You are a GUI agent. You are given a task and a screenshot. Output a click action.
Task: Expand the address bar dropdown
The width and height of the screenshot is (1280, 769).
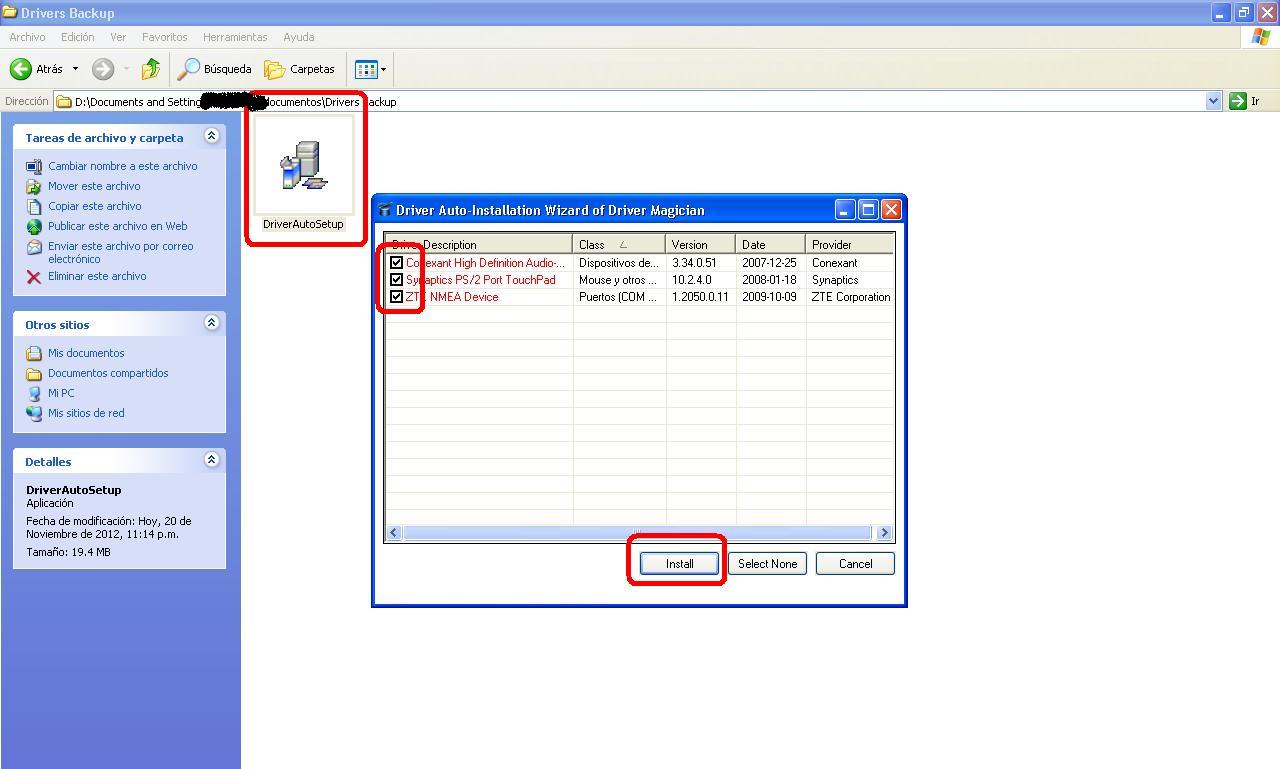(x=1213, y=101)
